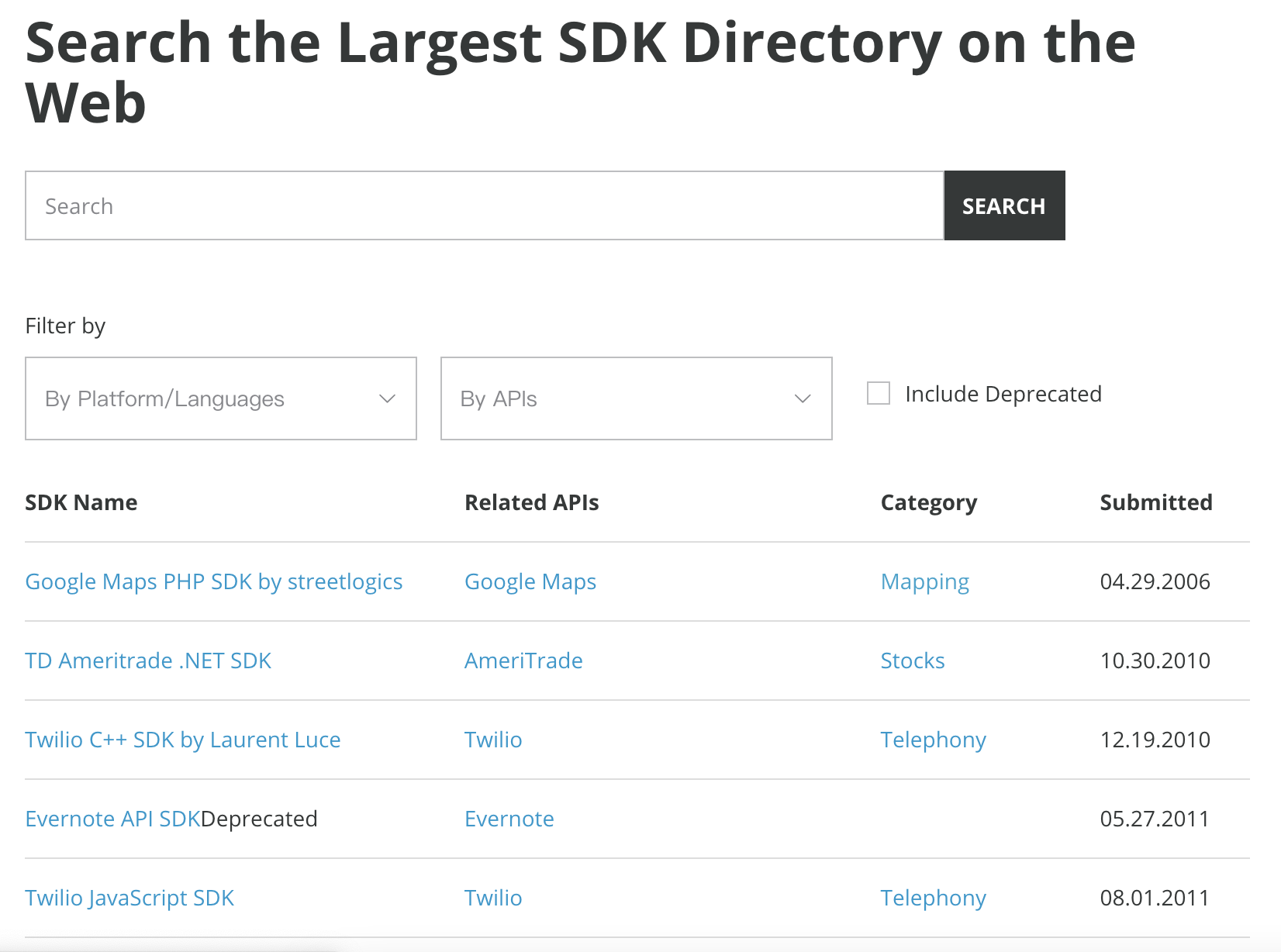Open the Evernote related API link
This screenshot has width=1281, height=952.
[x=509, y=819]
